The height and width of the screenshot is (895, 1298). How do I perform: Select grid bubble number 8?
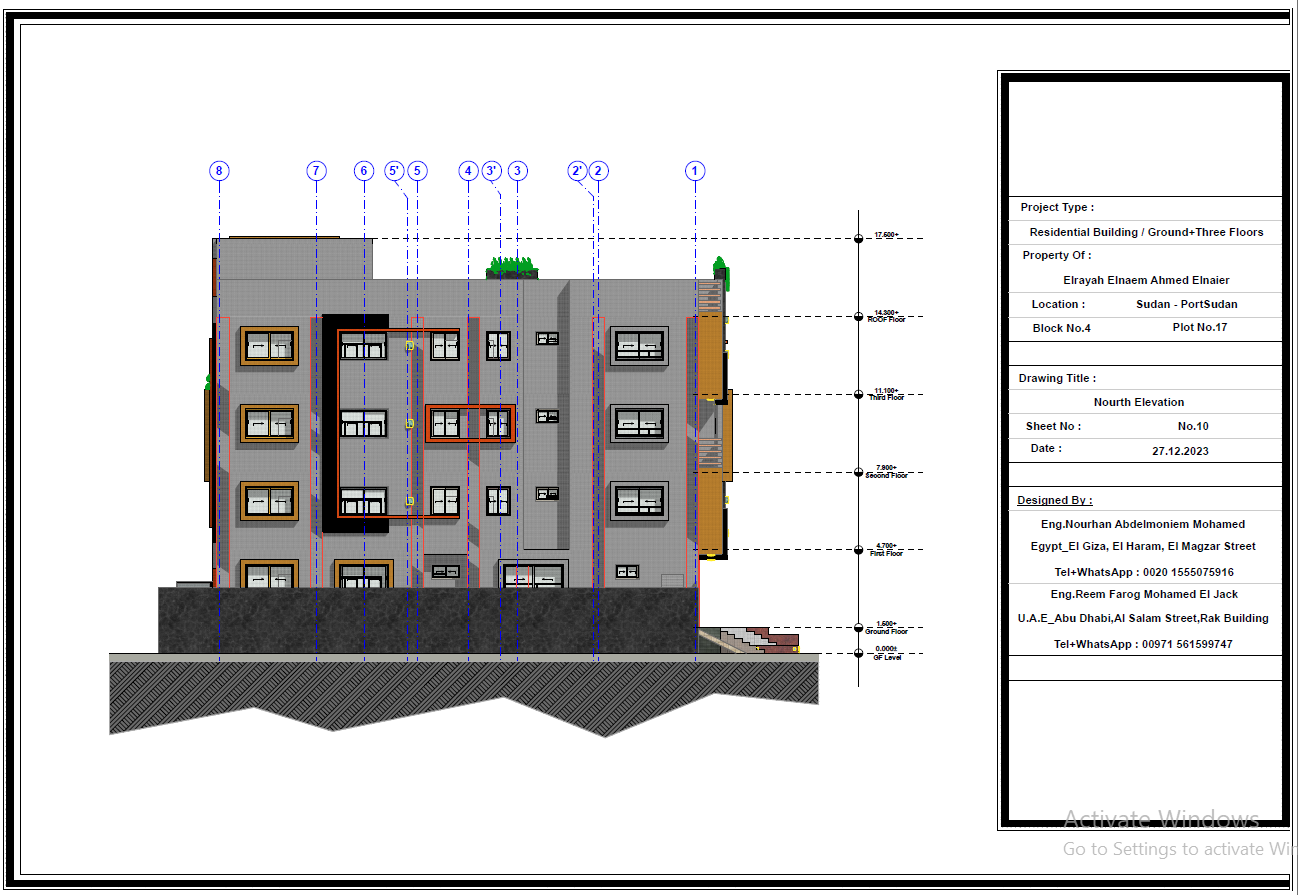[218, 171]
